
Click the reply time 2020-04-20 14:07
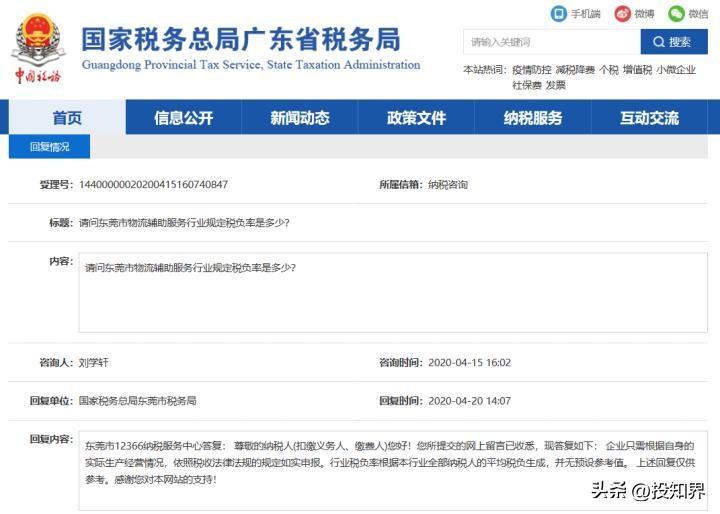point(469,401)
